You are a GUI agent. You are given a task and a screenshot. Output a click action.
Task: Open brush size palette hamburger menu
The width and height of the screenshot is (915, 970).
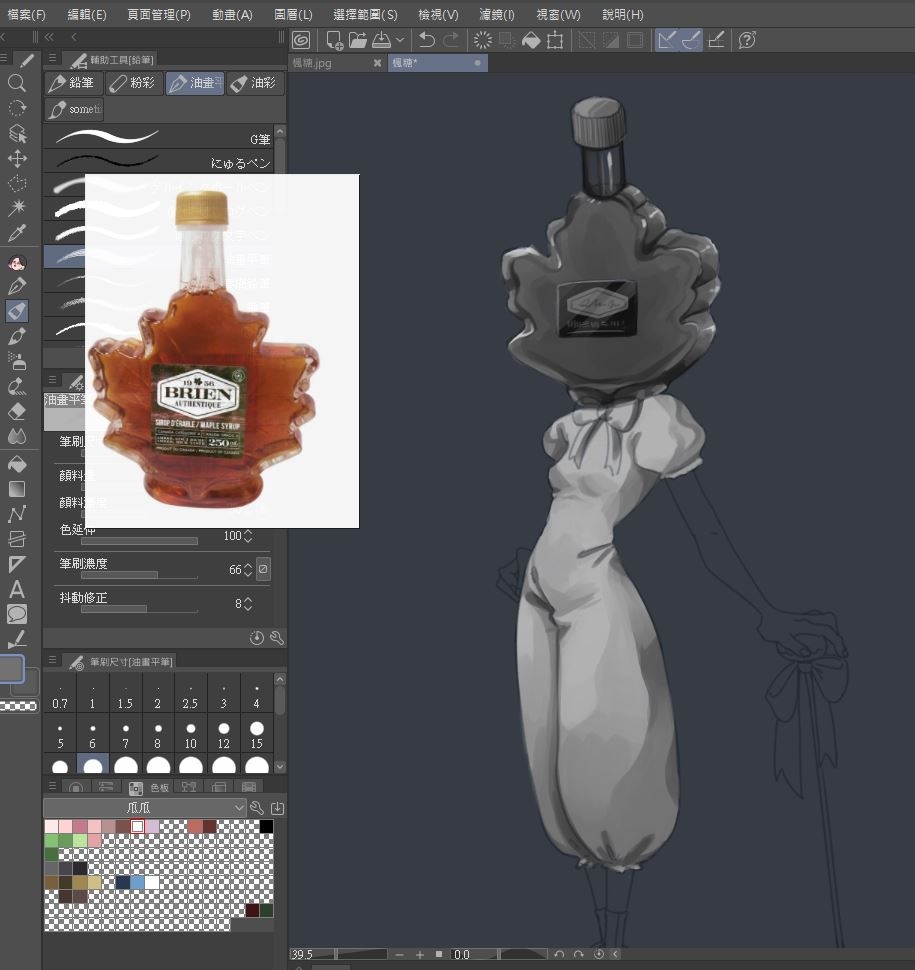click(x=53, y=660)
